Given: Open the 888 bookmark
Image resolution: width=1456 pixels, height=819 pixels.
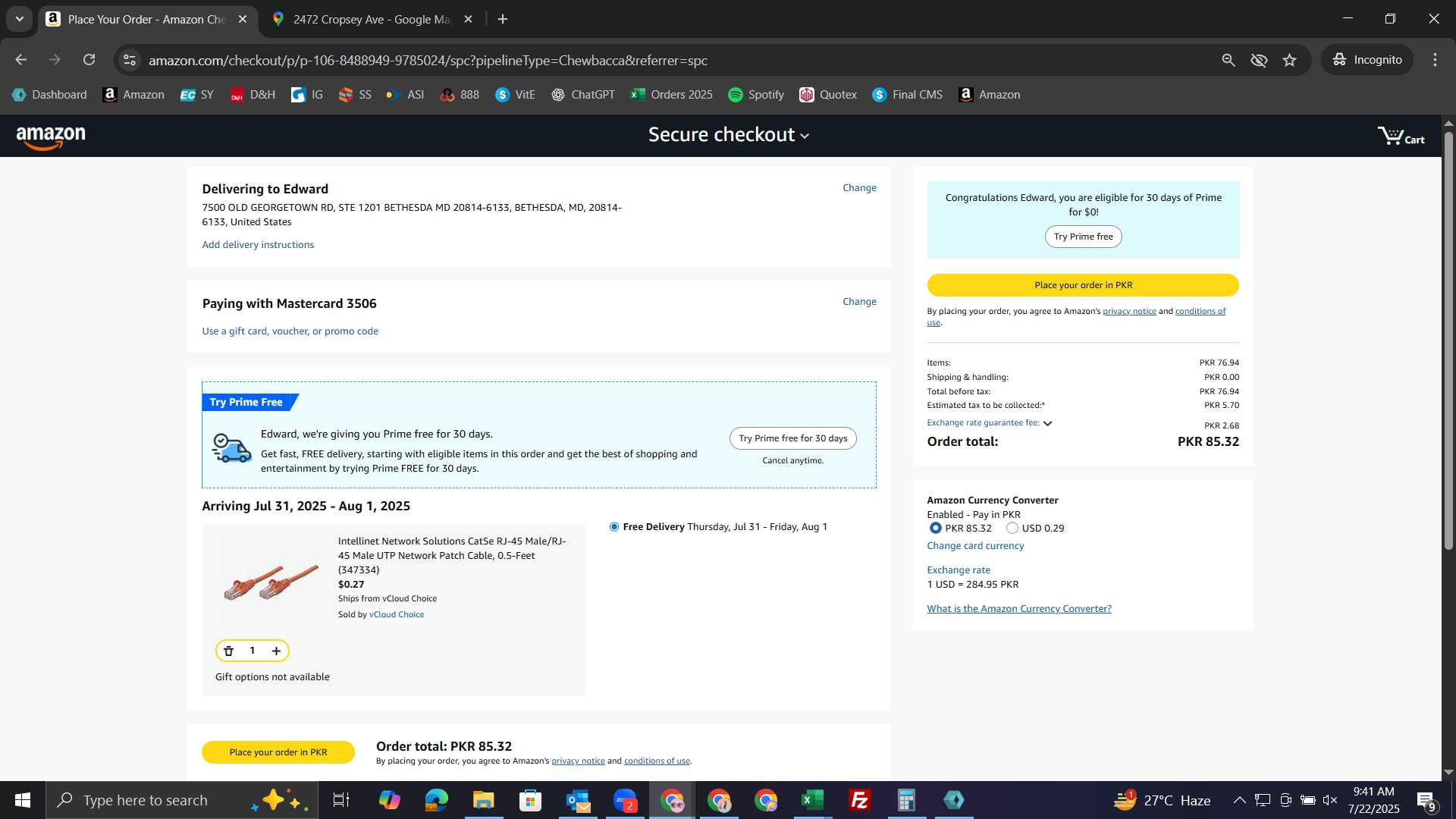Looking at the screenshot, I should click(x=460, y=95).
